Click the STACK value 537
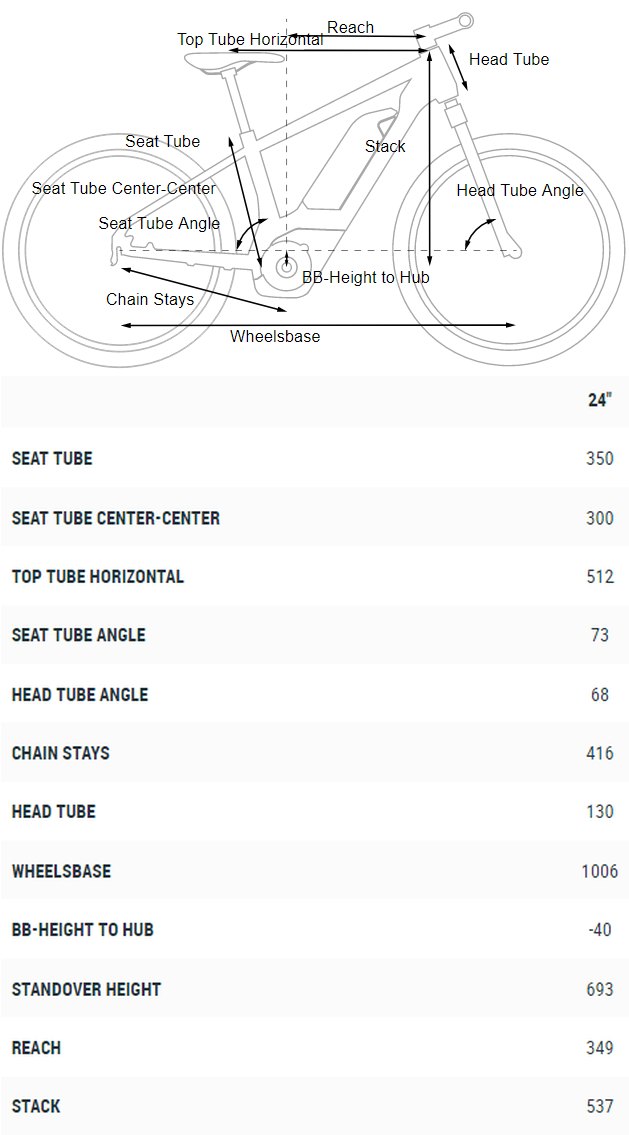 pos(600,1107)
